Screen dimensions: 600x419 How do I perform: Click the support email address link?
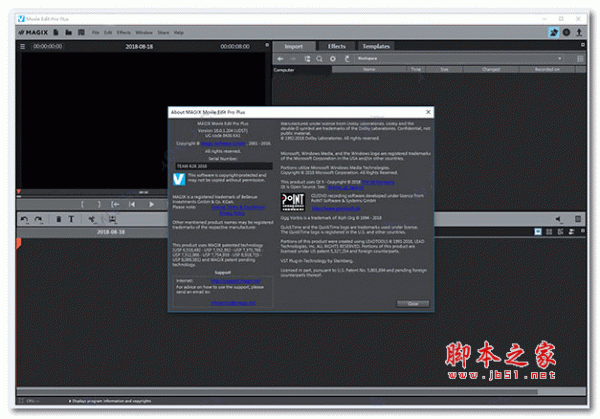coord(233,303)
